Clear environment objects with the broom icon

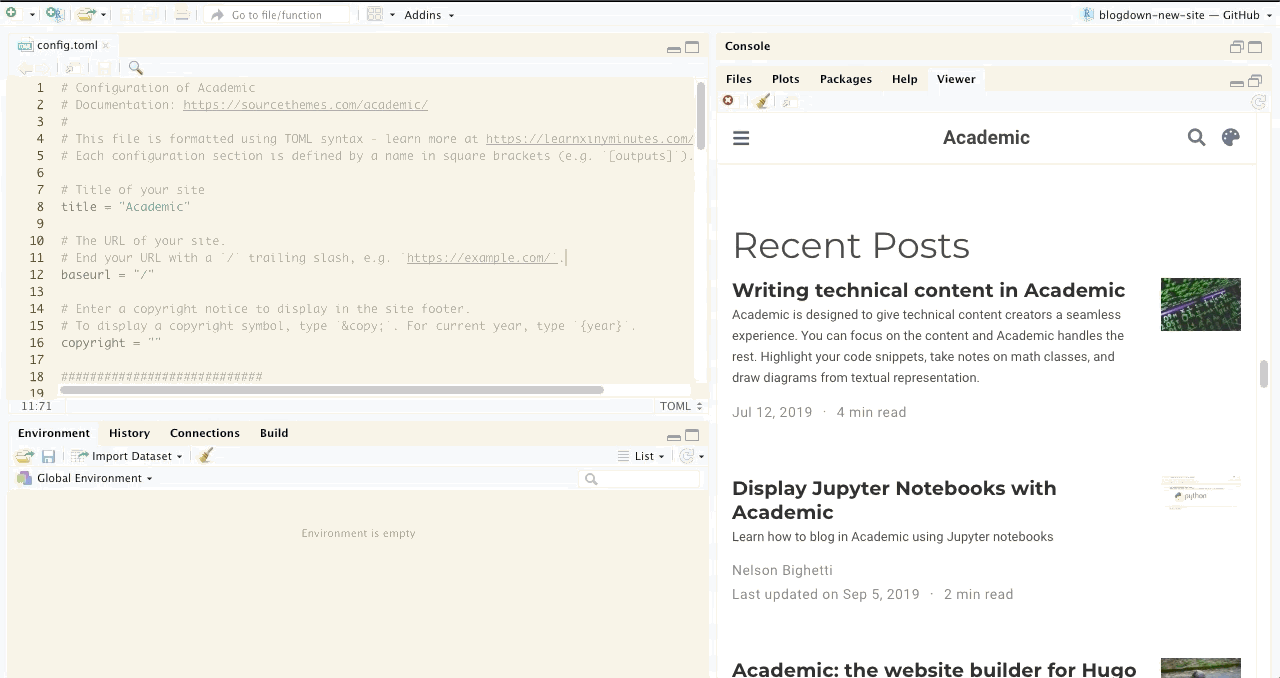pyautogui.click(x=206, y=456)
